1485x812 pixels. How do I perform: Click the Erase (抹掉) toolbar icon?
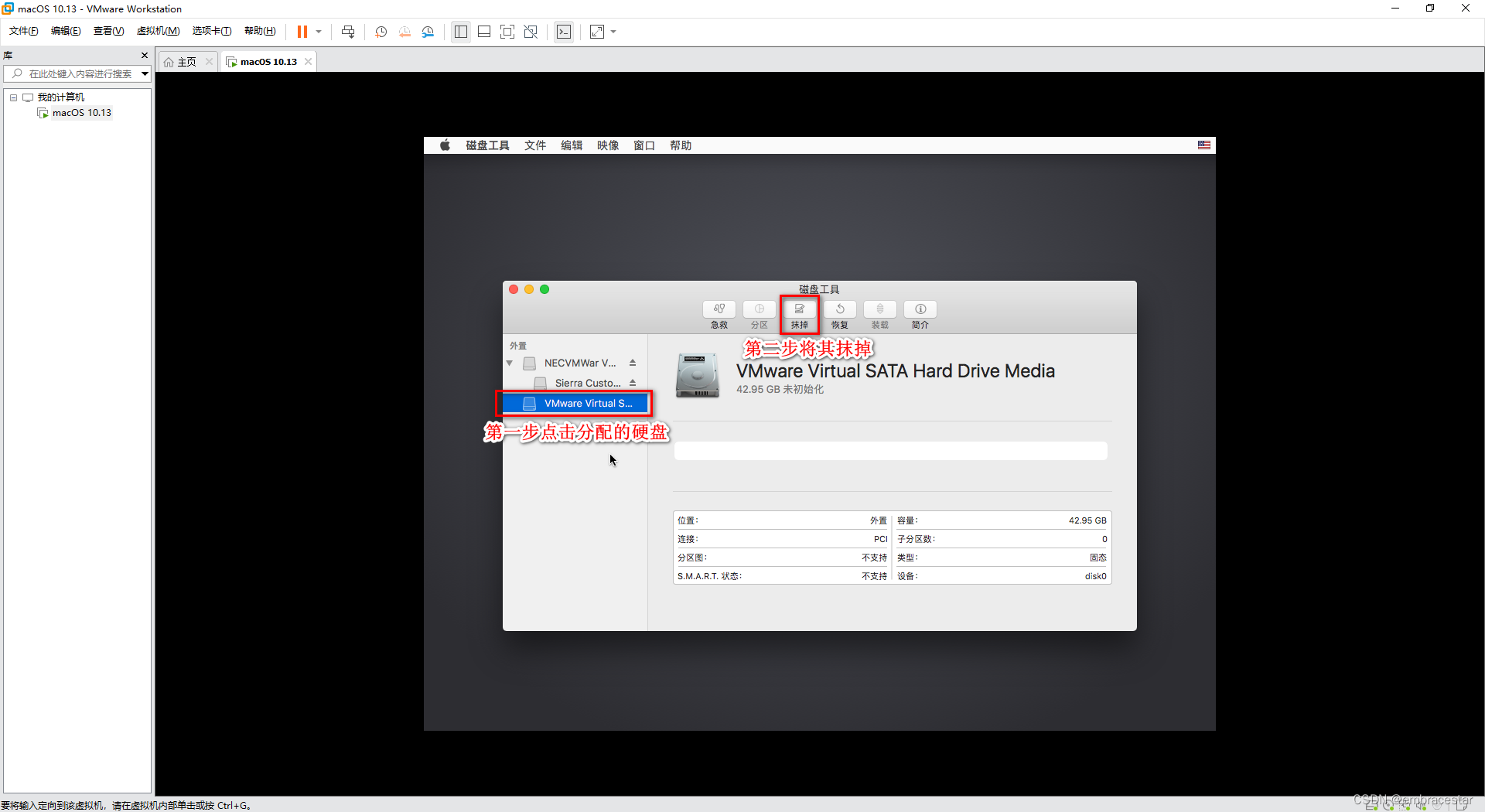(x=799, y=309)
